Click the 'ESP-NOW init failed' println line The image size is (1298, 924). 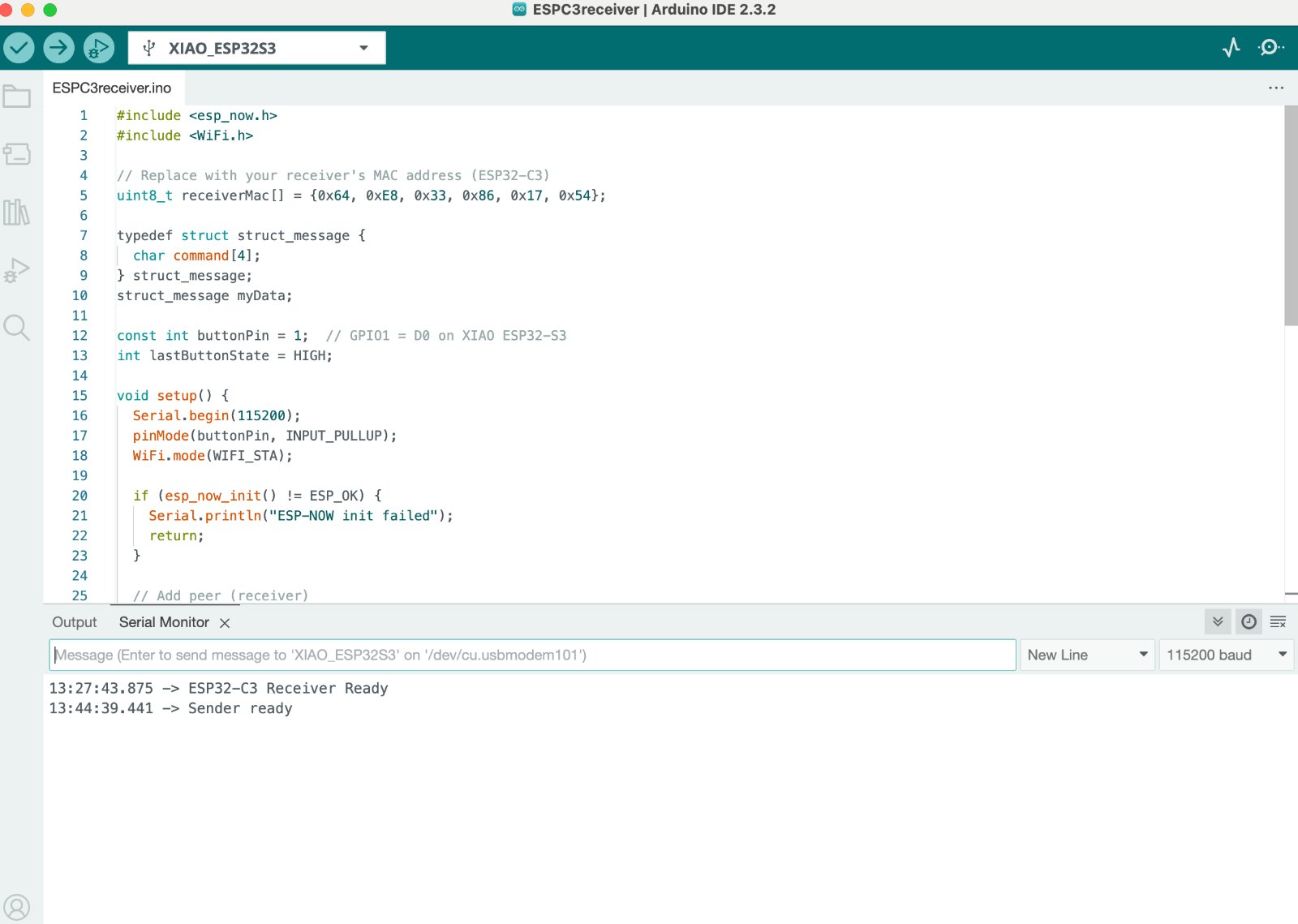click(301, 515)
